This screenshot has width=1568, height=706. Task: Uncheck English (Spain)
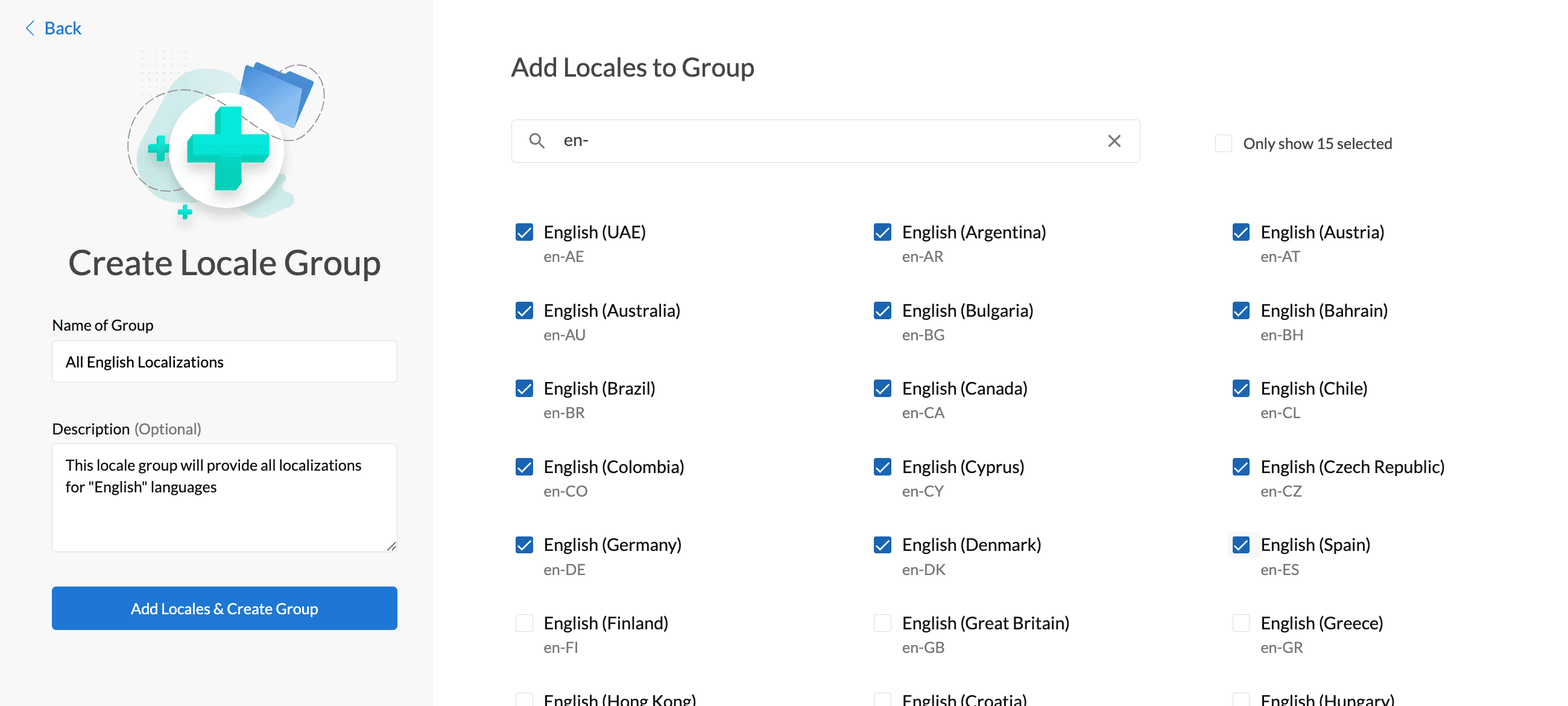point(1242,544)
